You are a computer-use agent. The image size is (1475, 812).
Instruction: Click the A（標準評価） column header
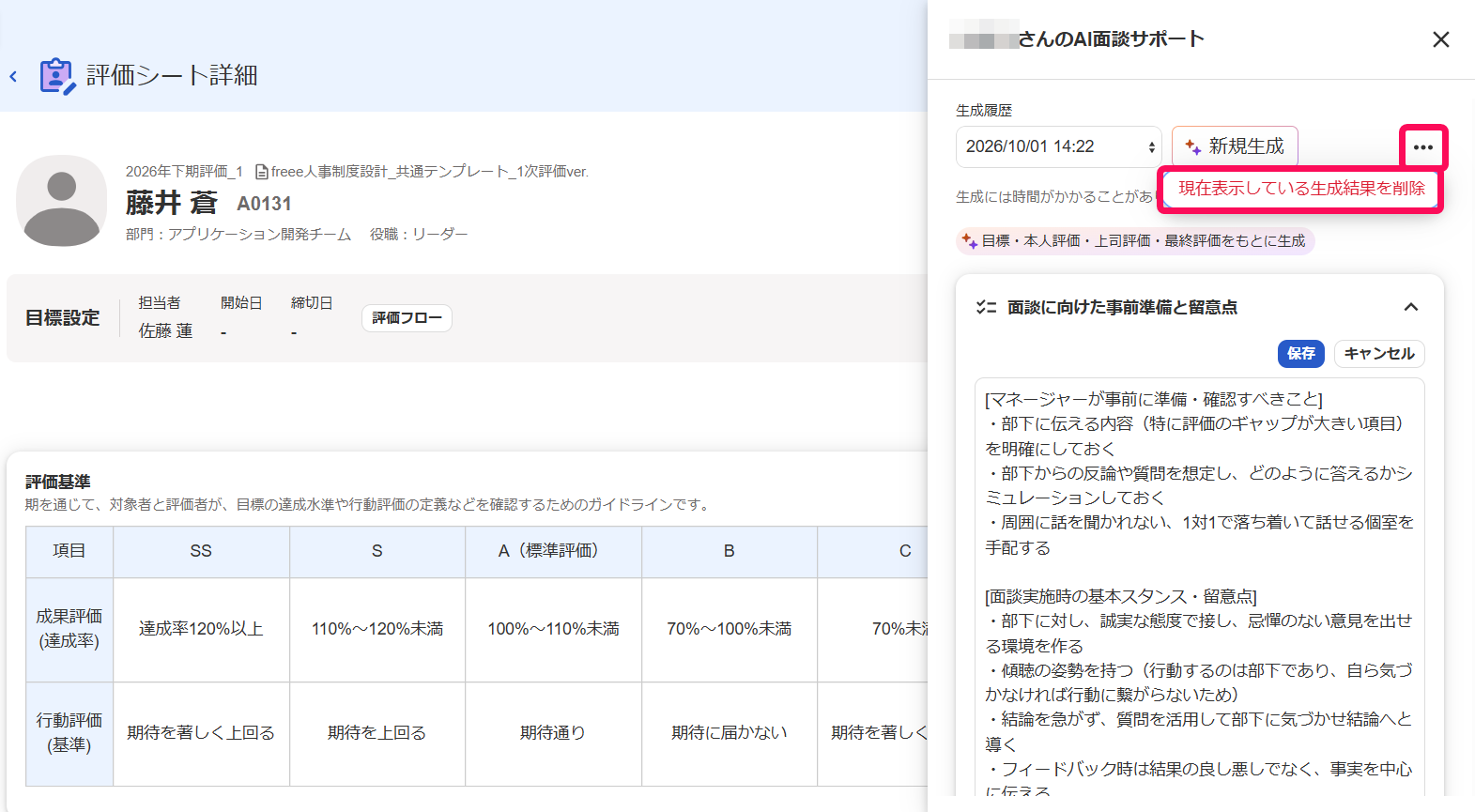pyautogui.click(x=553, y=551)
